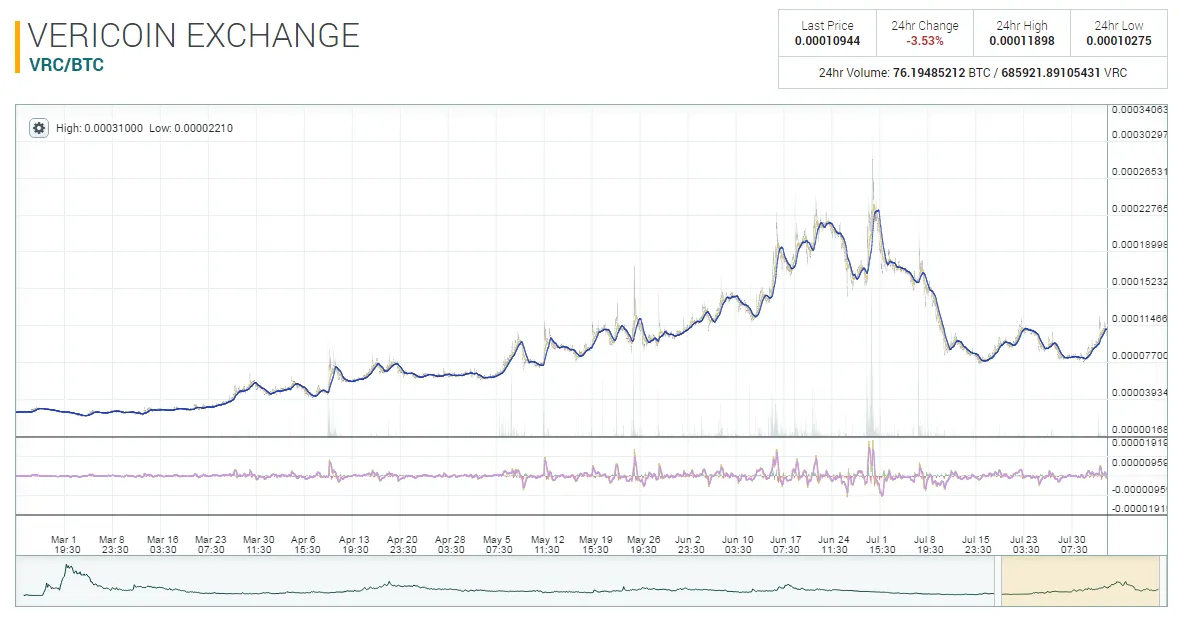Click the Jun 2 23:30 date label
Screen dimensions: 1191x619
[690, 545]
